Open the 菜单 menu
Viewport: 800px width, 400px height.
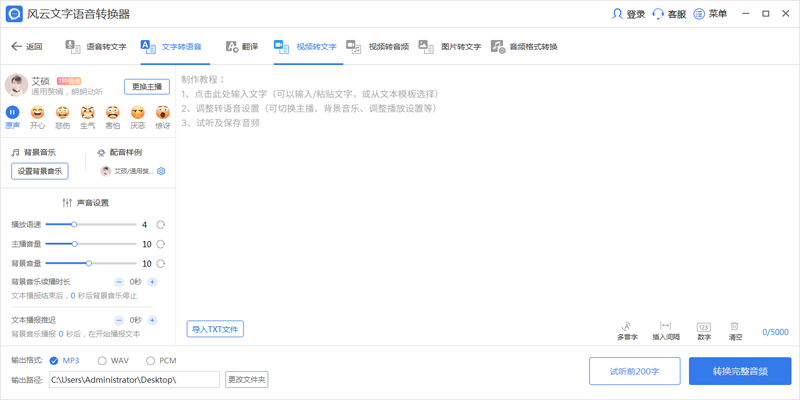point(710,14)
